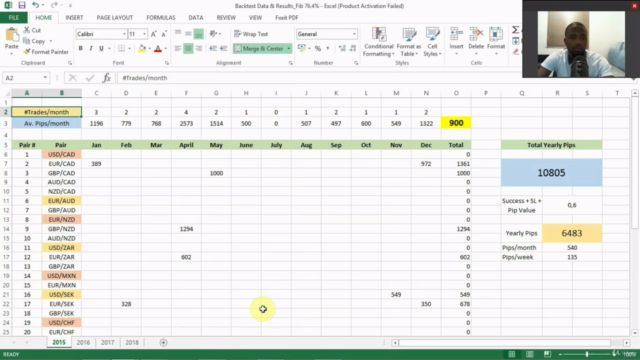Switch to the PAGE LAYOUT ribbon tab
The height and width of the screenshot is (360, 640).
click(115, 18)
